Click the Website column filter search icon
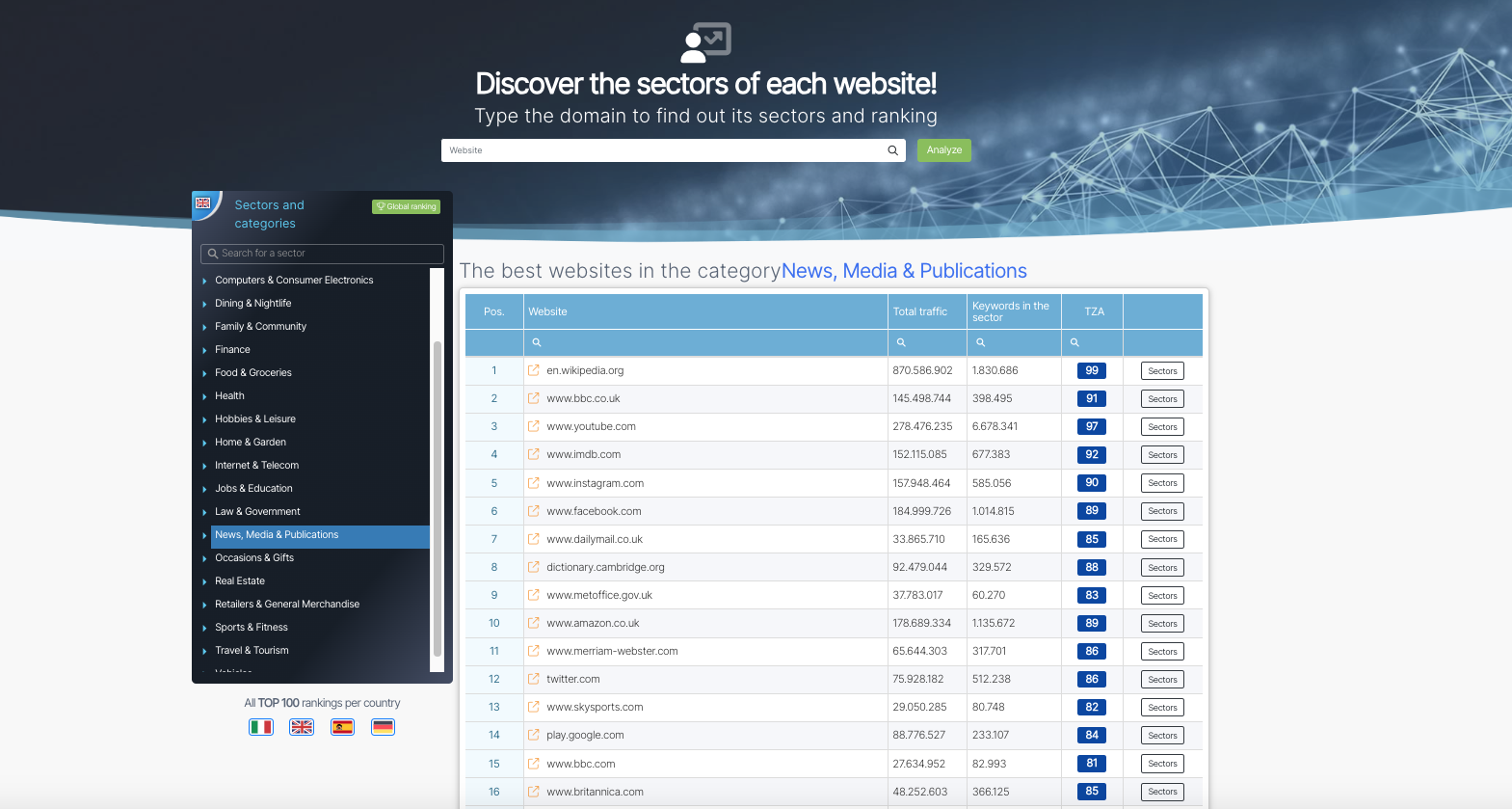This screenshot has width=1512, height=809. point(537,342)
